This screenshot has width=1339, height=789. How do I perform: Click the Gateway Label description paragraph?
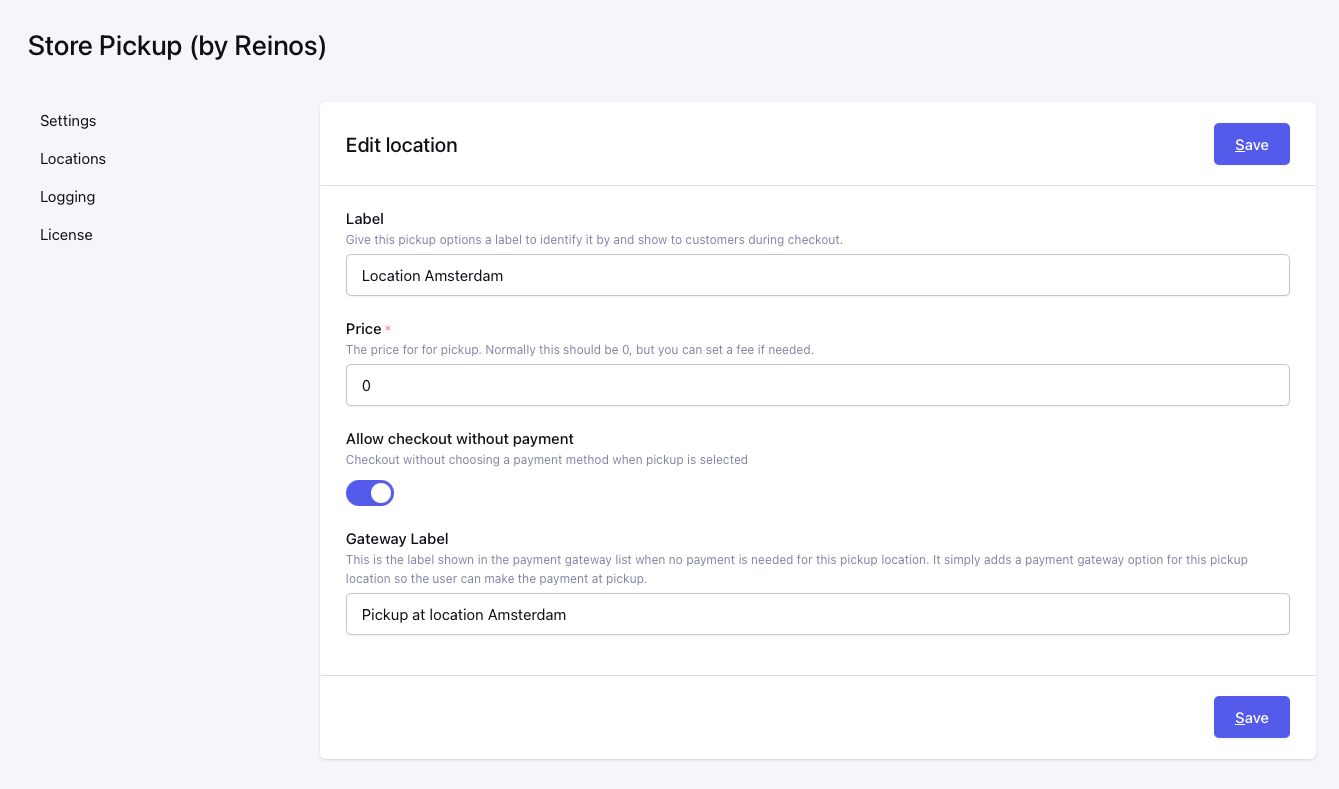tap(796, 569)
